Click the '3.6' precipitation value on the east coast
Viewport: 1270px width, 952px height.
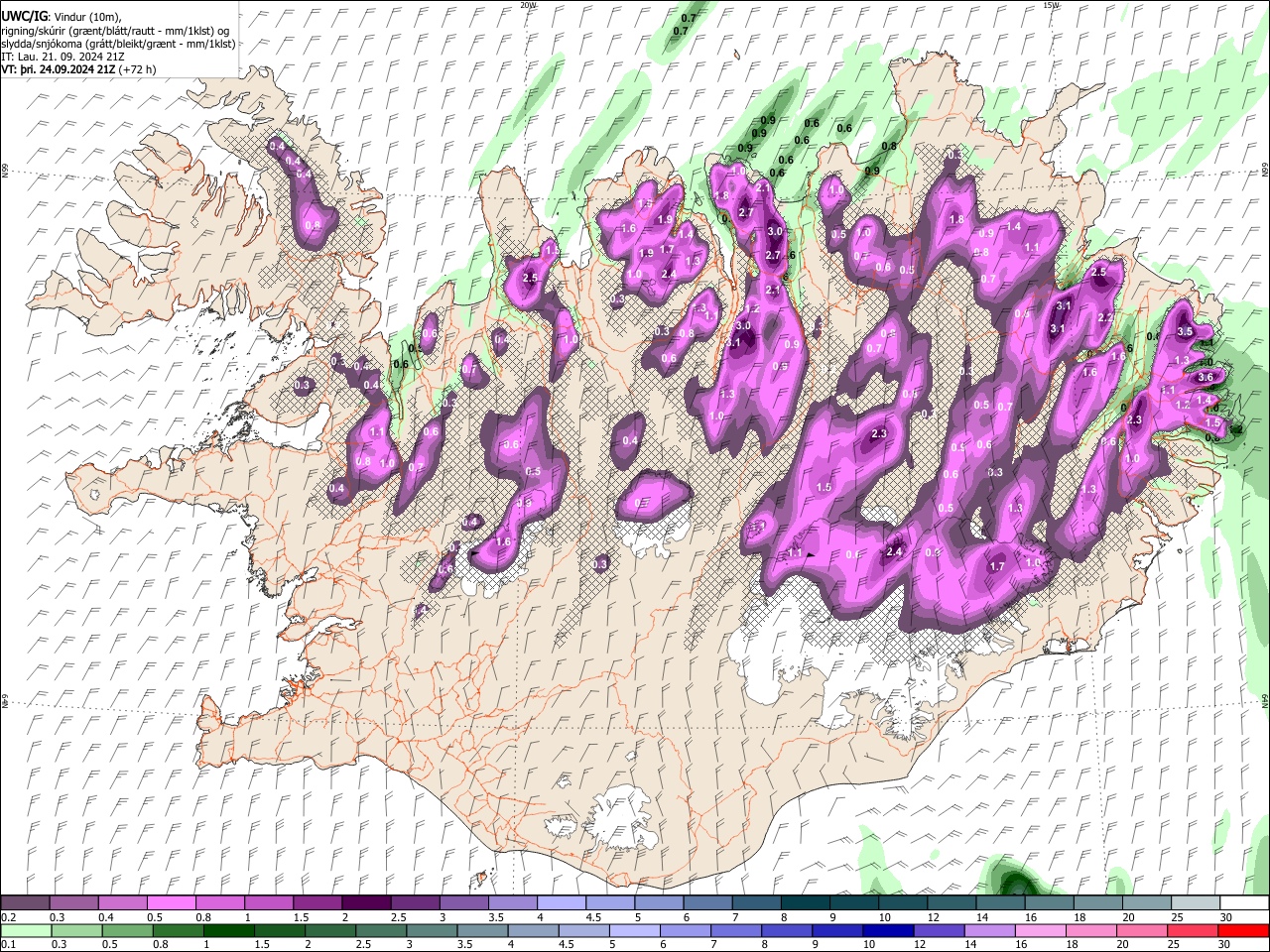tap(1206, 377)
